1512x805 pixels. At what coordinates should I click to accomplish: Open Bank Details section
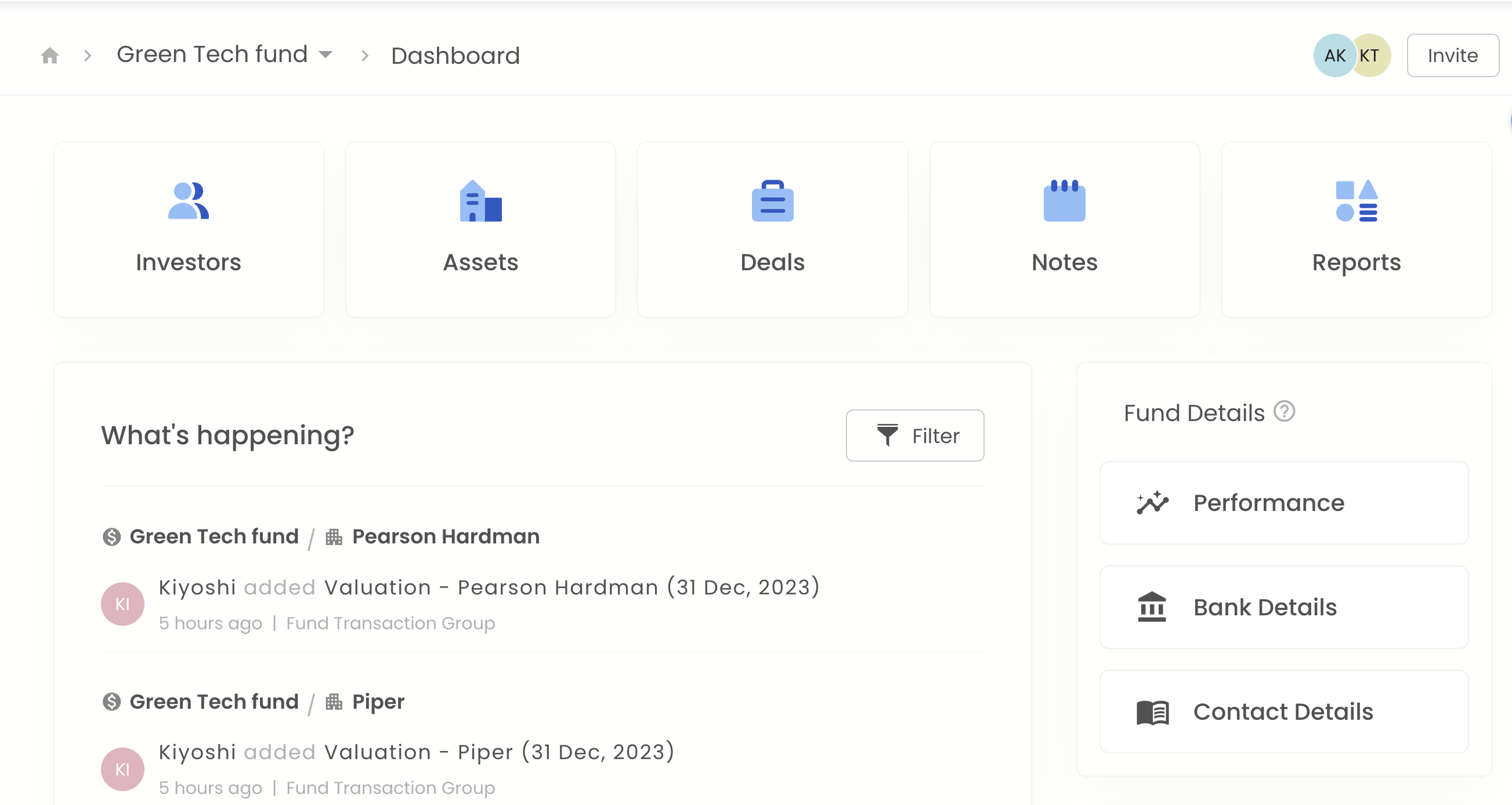[x=1283, y=607]
